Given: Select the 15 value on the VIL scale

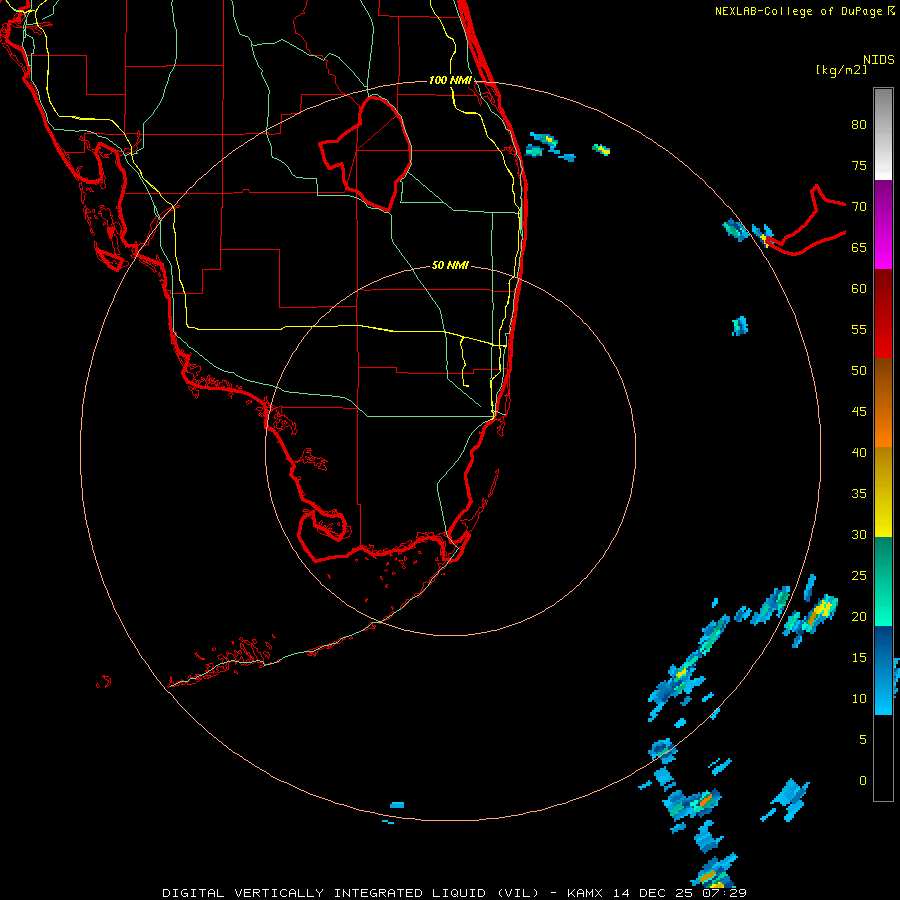Looking at the screenshot, I should [x=859, y=658].
